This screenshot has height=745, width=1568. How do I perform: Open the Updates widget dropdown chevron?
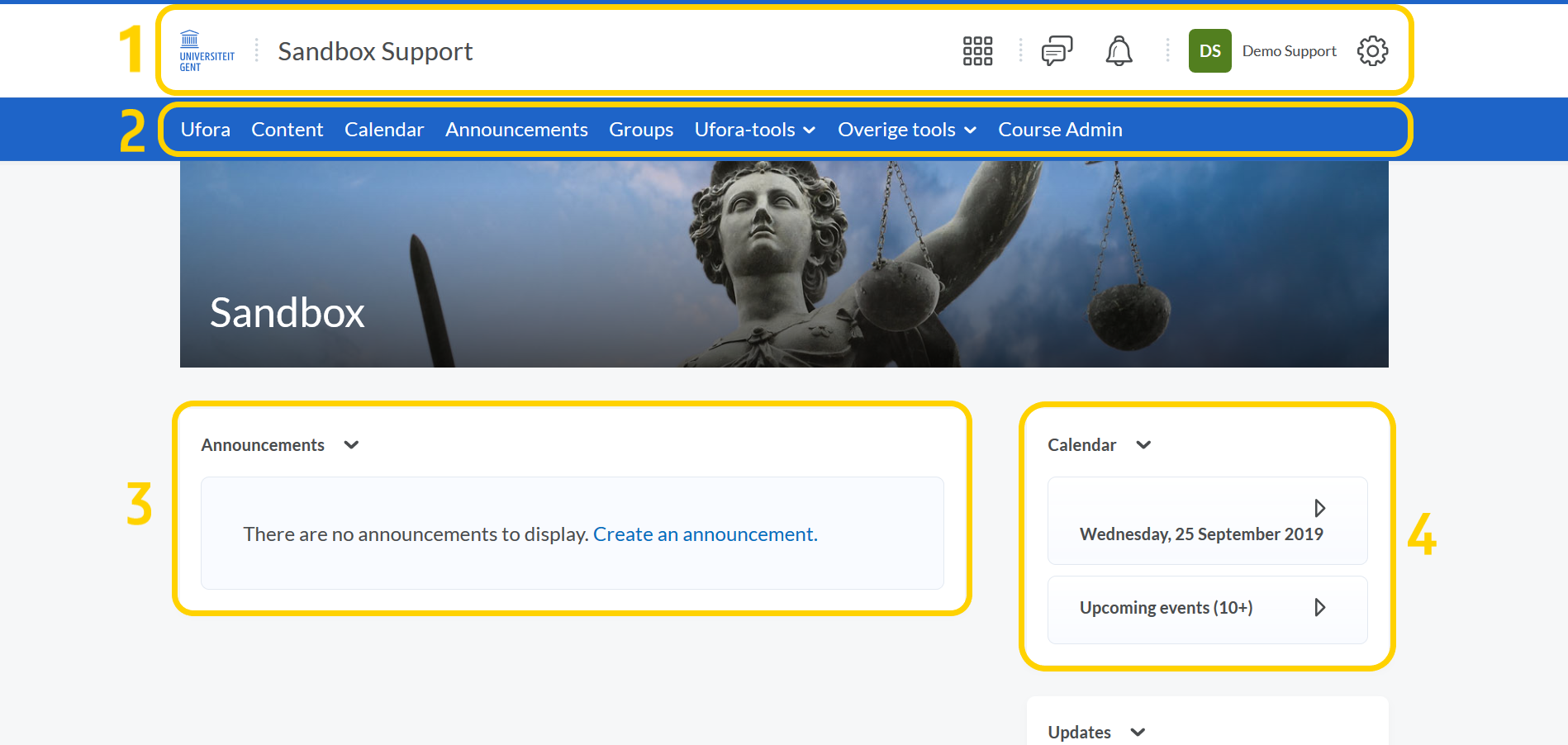click(1138, 733)
